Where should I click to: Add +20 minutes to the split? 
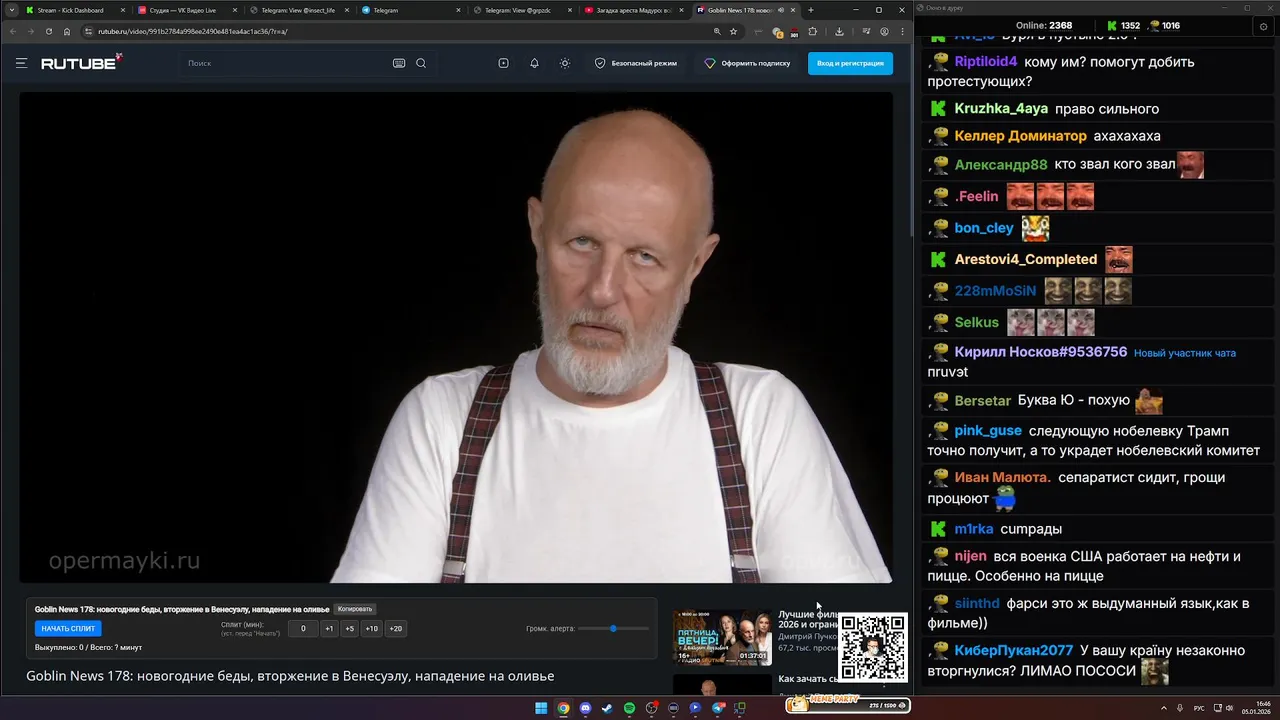tap(396, 629)
